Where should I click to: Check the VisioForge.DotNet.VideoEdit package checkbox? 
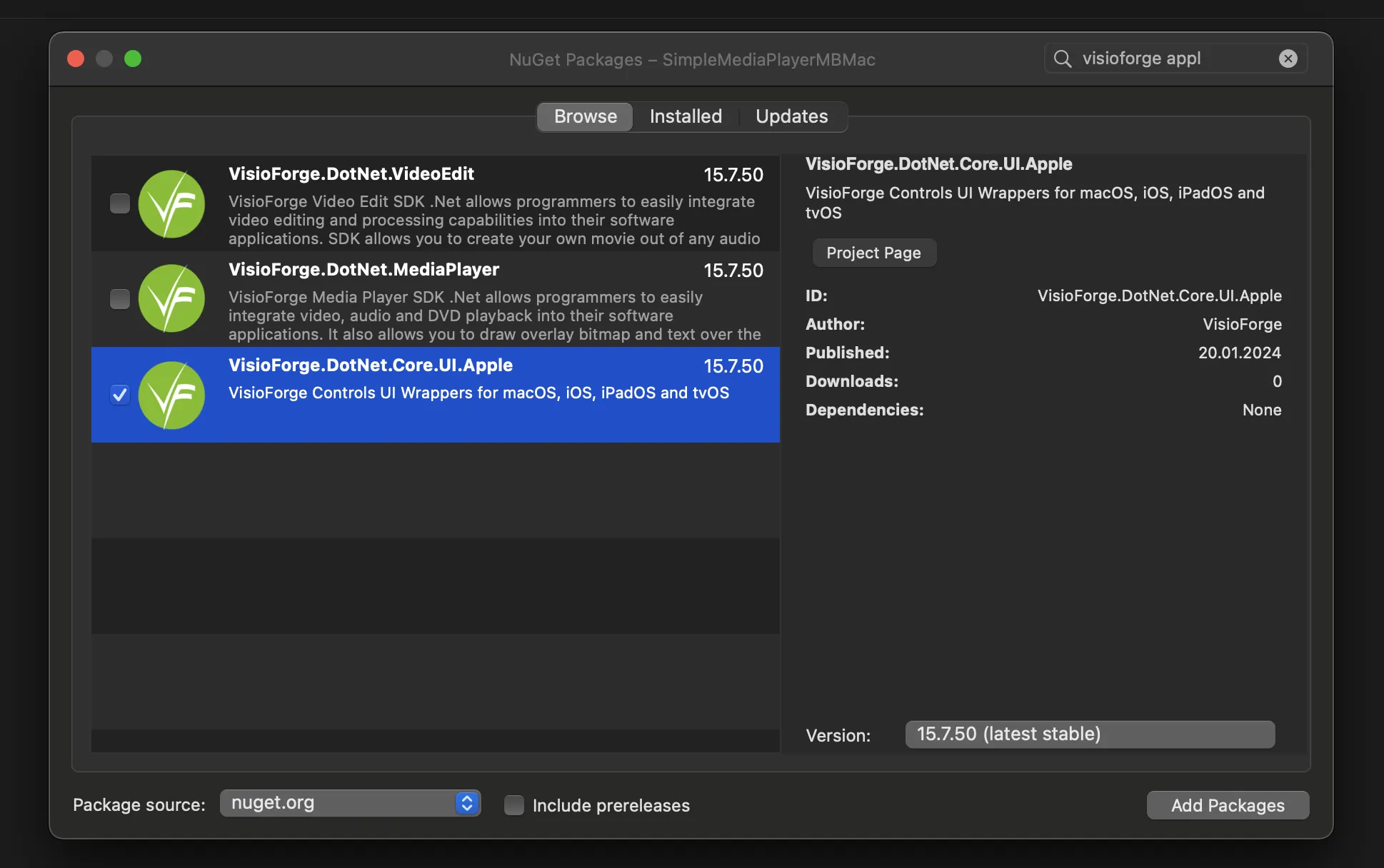[119, 203]
